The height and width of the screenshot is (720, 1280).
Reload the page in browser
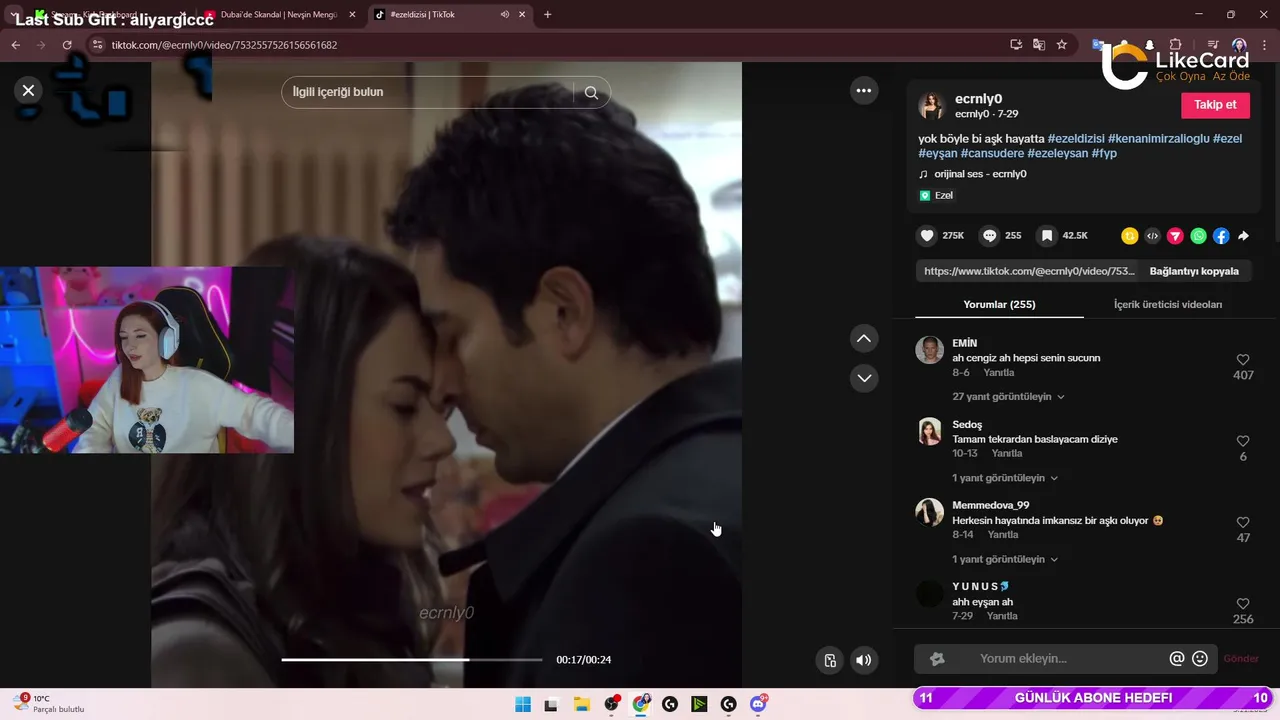pyautogui.click(x=67, y=45)
